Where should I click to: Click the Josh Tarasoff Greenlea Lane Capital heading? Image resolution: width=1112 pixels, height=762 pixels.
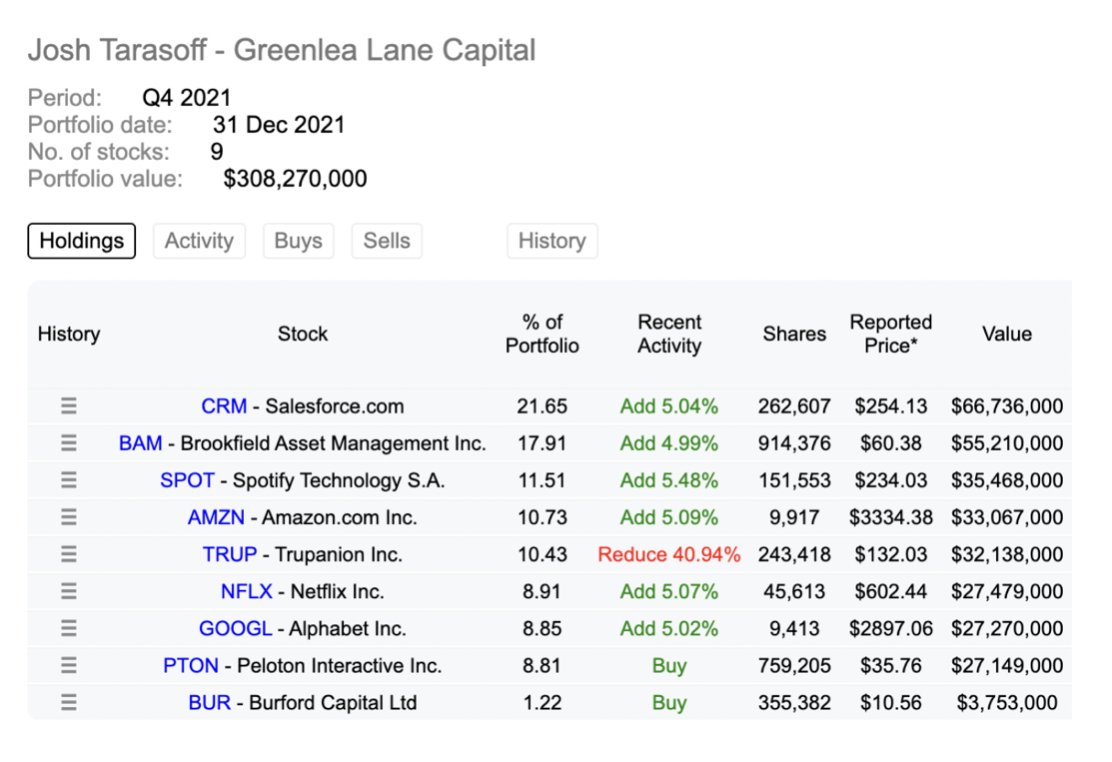coord(282,50)
